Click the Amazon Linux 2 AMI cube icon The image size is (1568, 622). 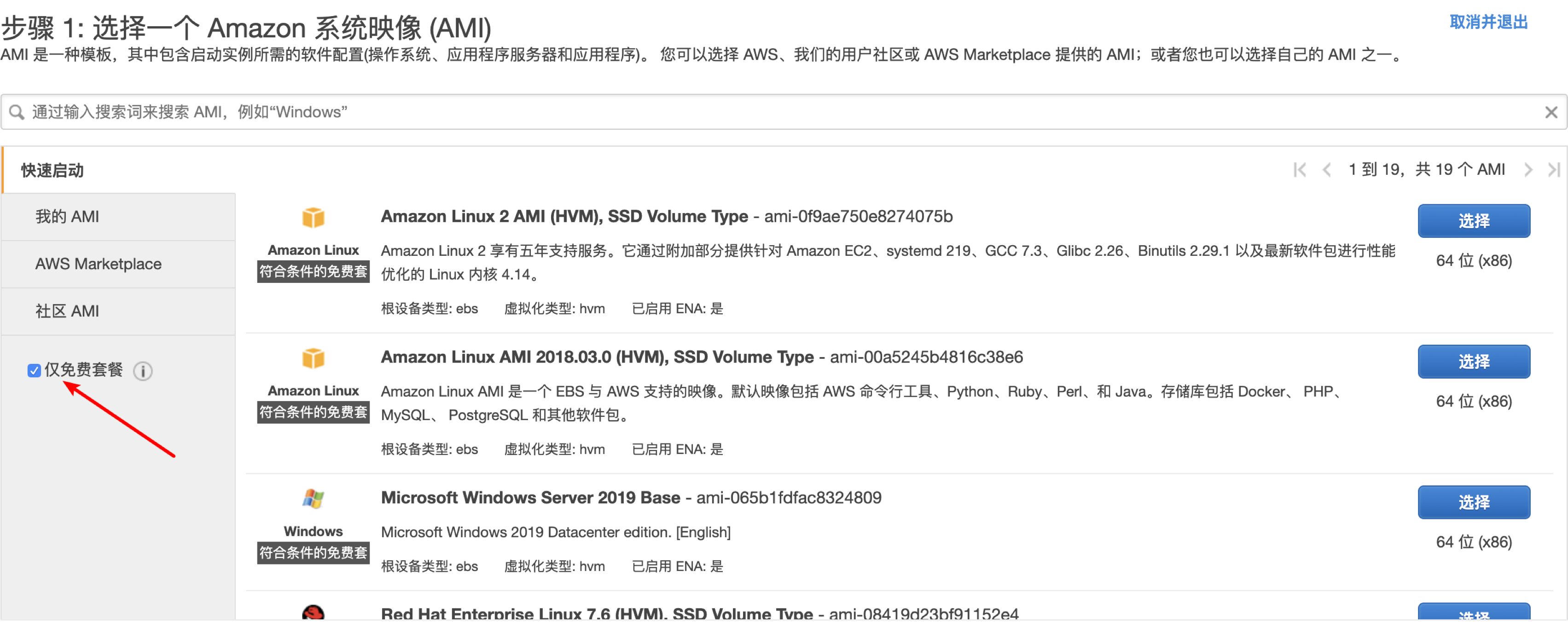click(313, 218)
